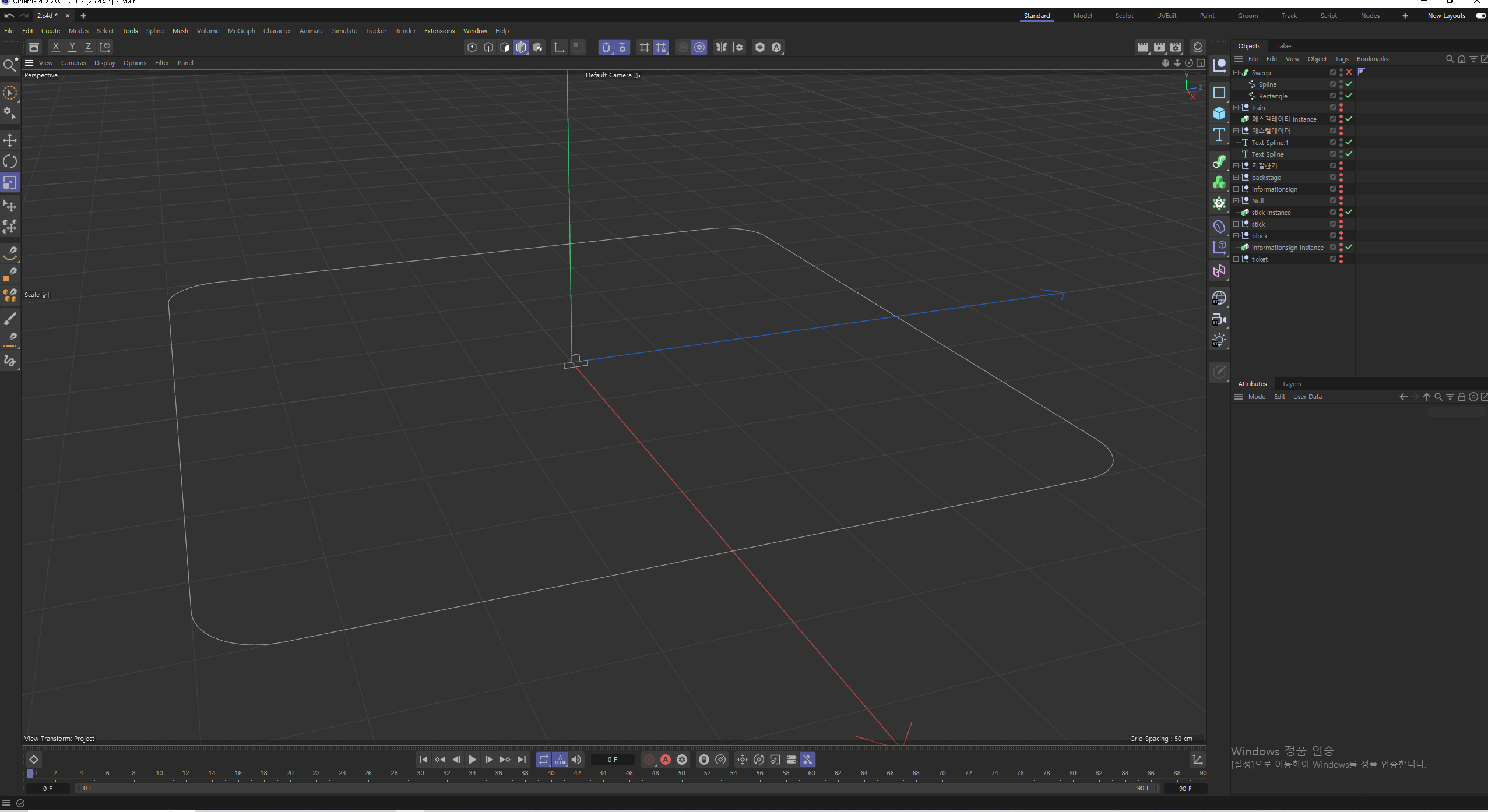
Task: Click the Polygons mode icon
Action: pos(505,47)
